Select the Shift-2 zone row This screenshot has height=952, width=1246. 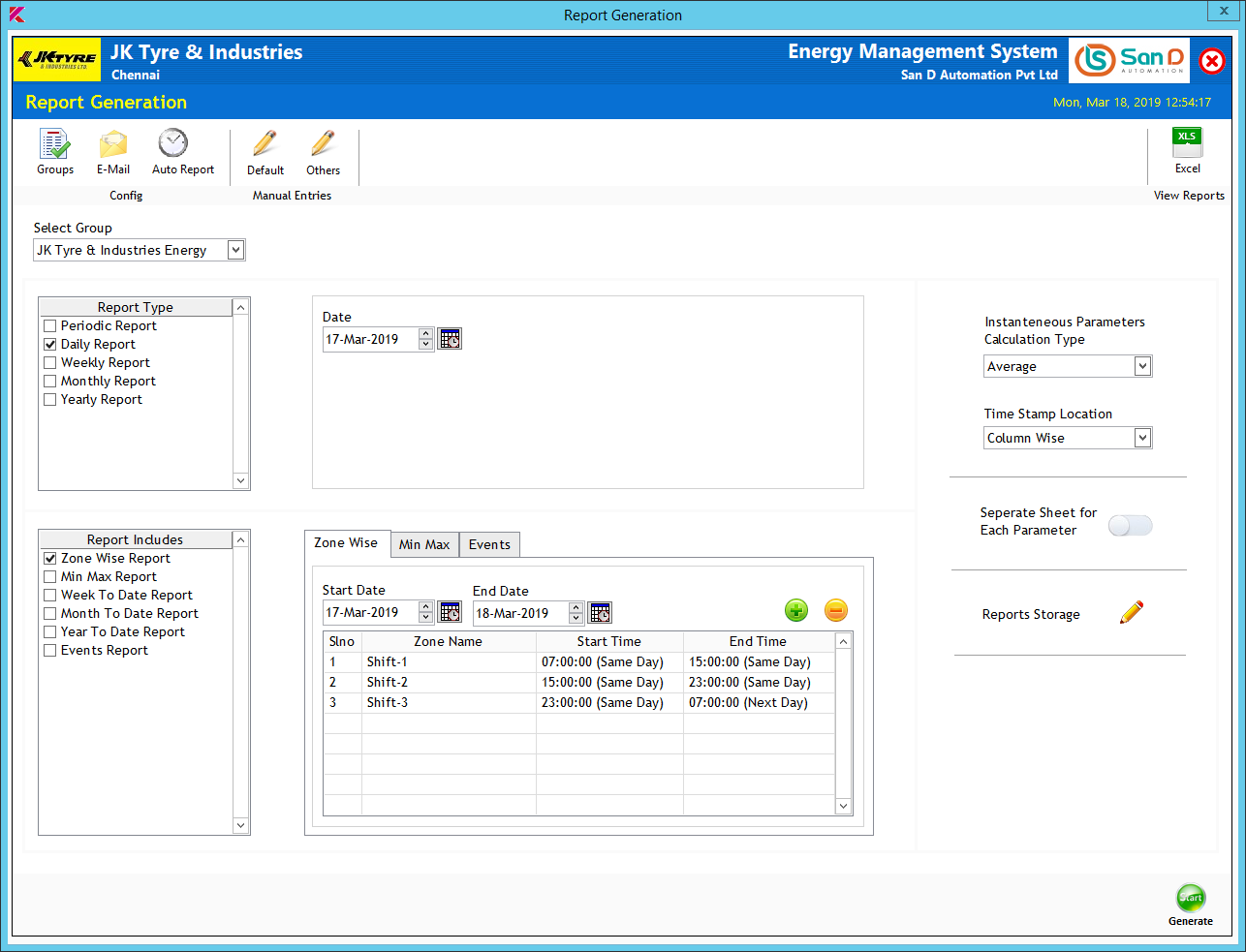579,683
